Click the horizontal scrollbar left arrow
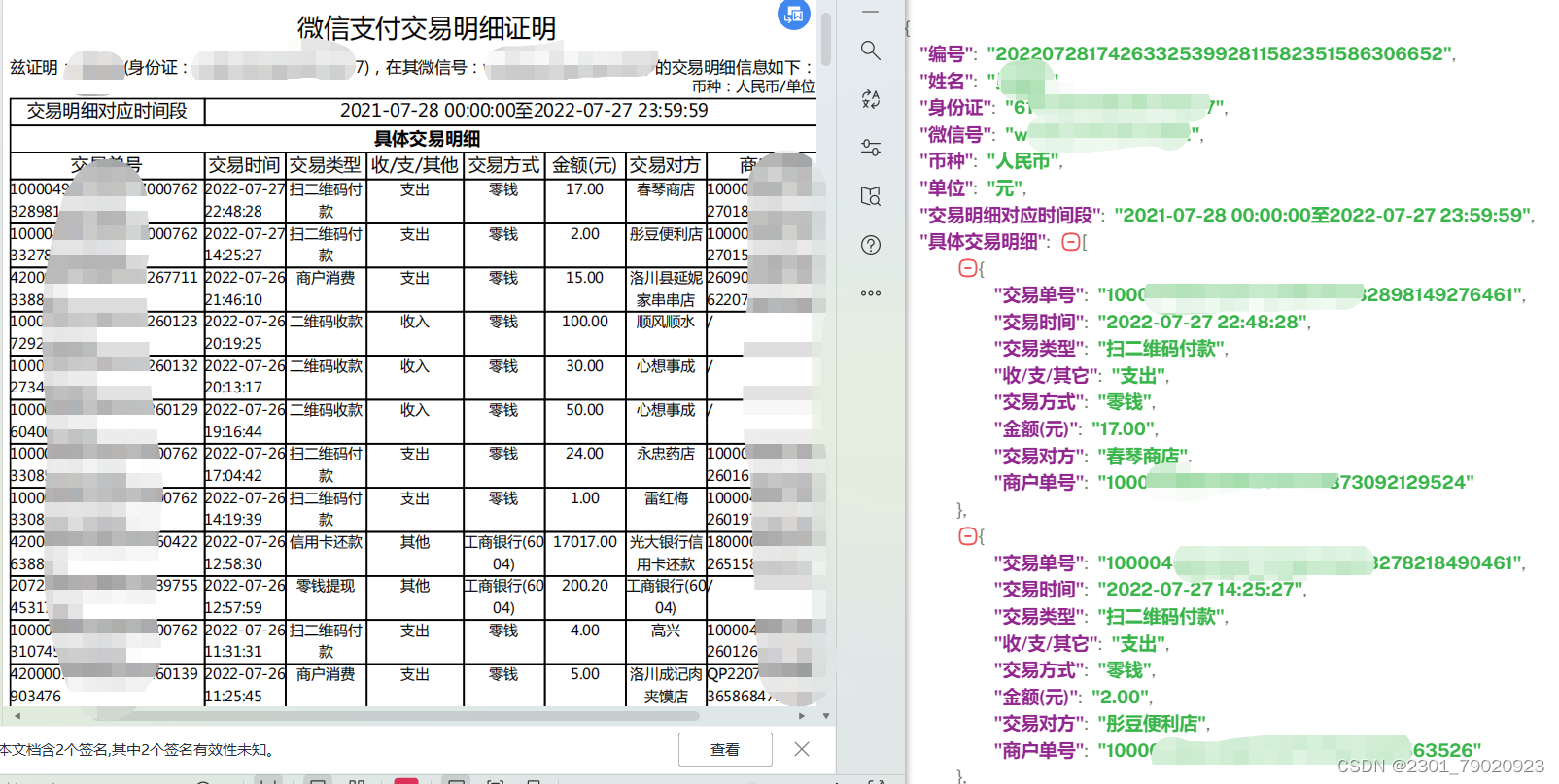Screen dimensions: 1559x784 click(17, 716)
